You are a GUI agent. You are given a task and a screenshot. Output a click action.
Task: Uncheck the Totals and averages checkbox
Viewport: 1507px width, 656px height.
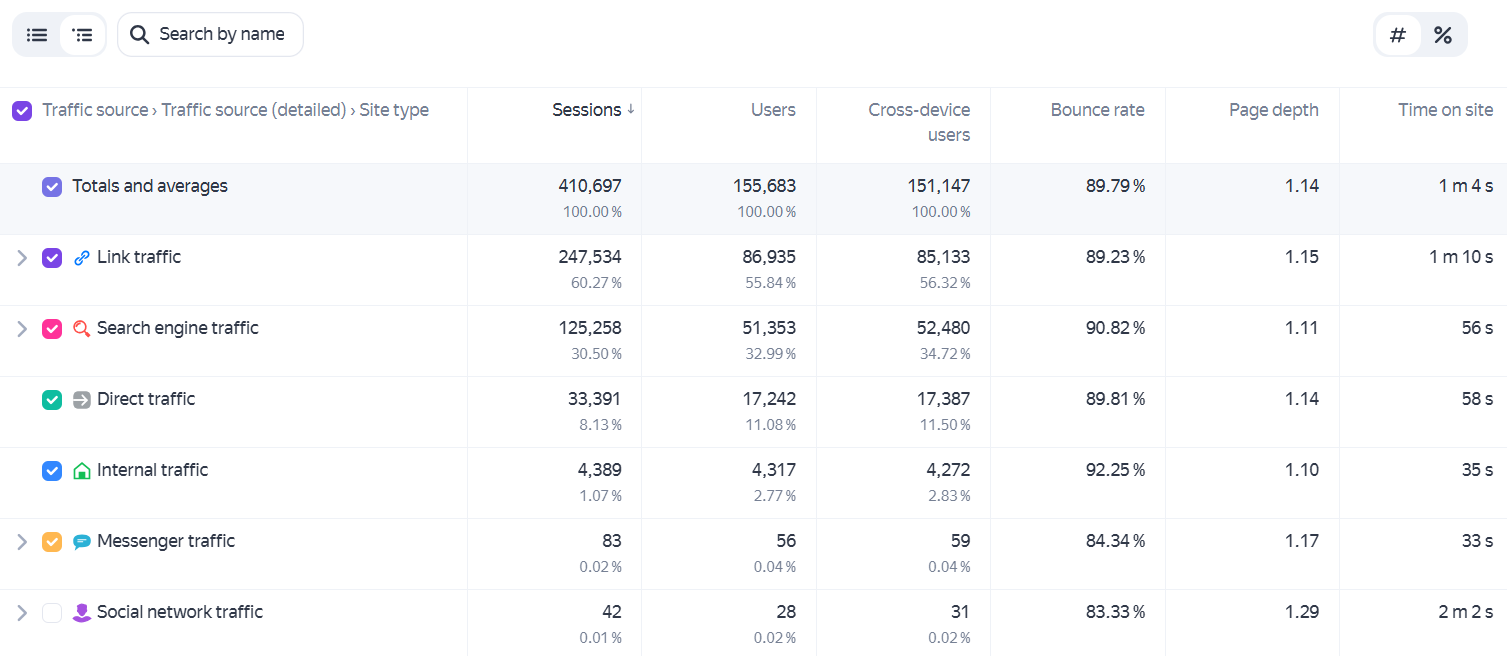[52, 187]
